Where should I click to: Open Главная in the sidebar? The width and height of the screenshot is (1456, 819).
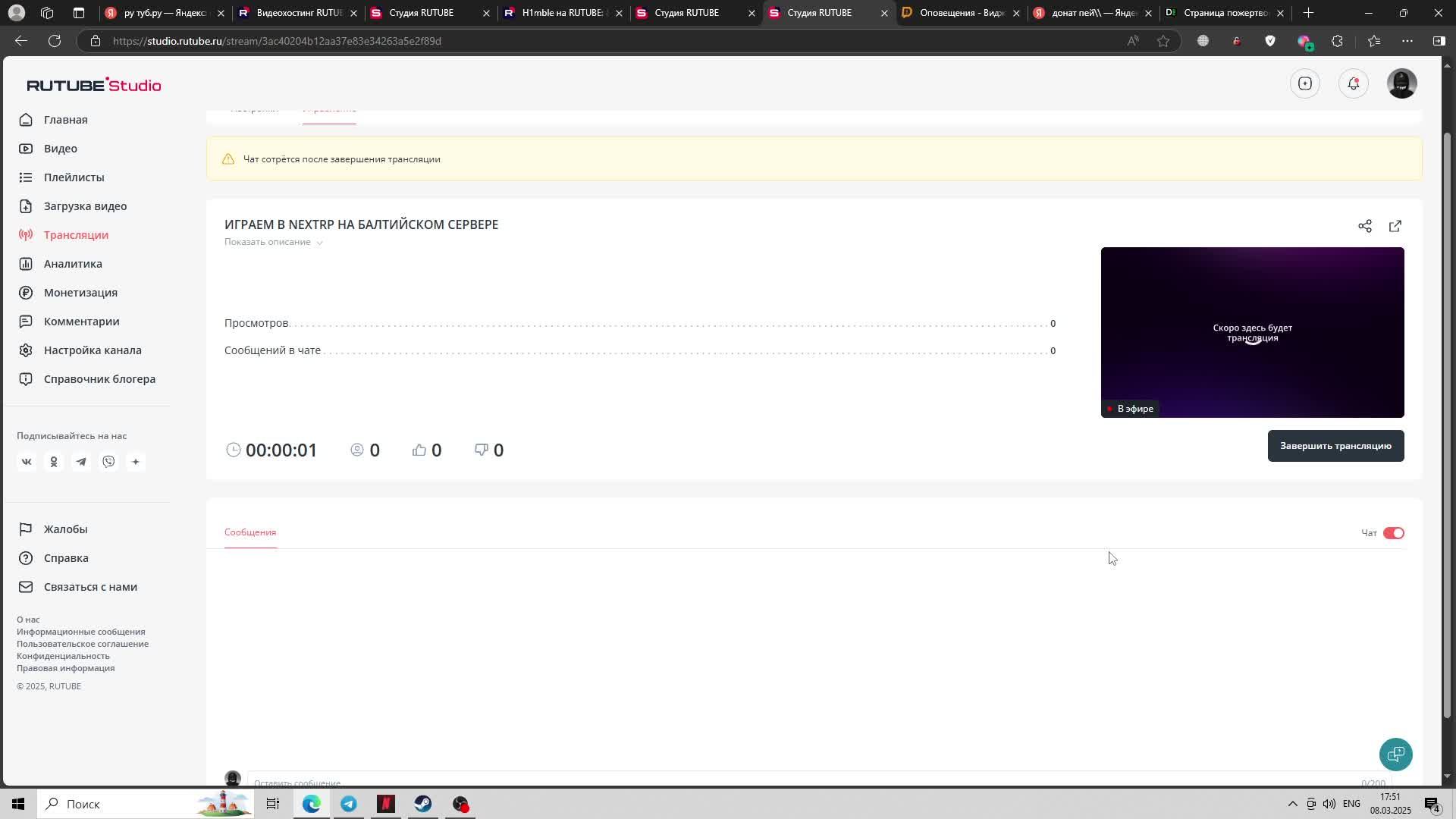pyautogui.click(x=65, y=120)
